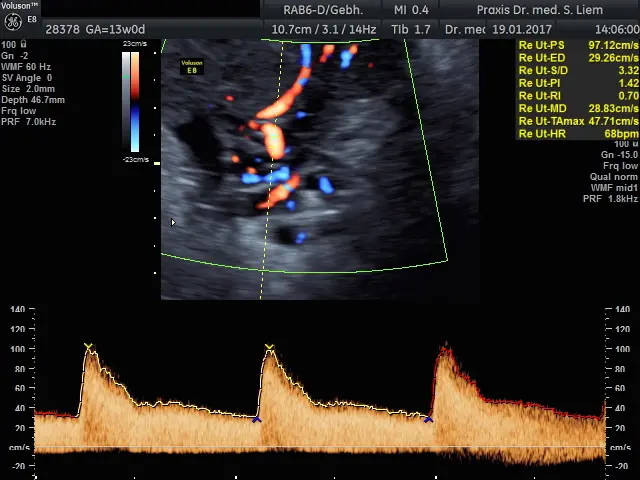This screenshot has height=480, width=640.
Task: Click the third waveform peak in the spectrum
Action: coord(445,349)
